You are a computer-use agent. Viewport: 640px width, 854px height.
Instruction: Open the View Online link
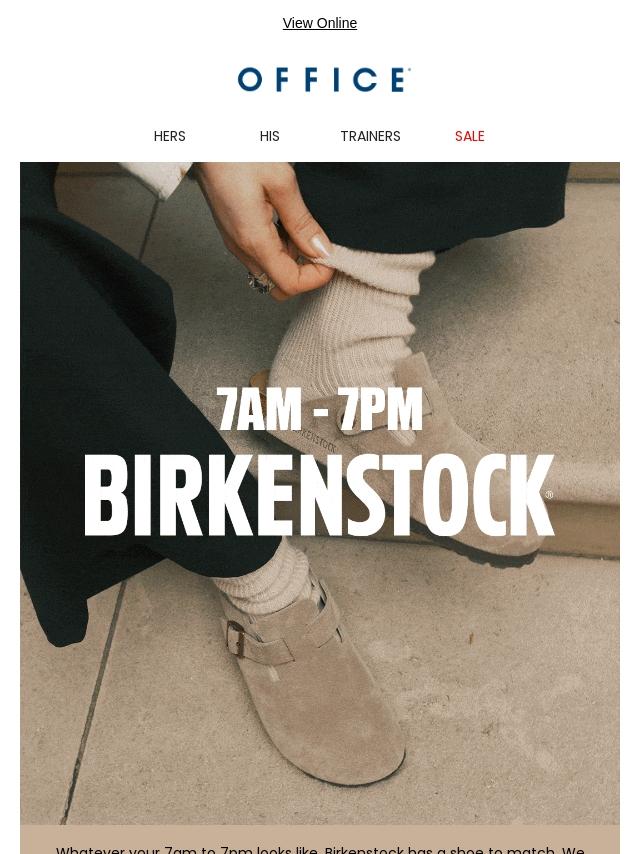320,23
